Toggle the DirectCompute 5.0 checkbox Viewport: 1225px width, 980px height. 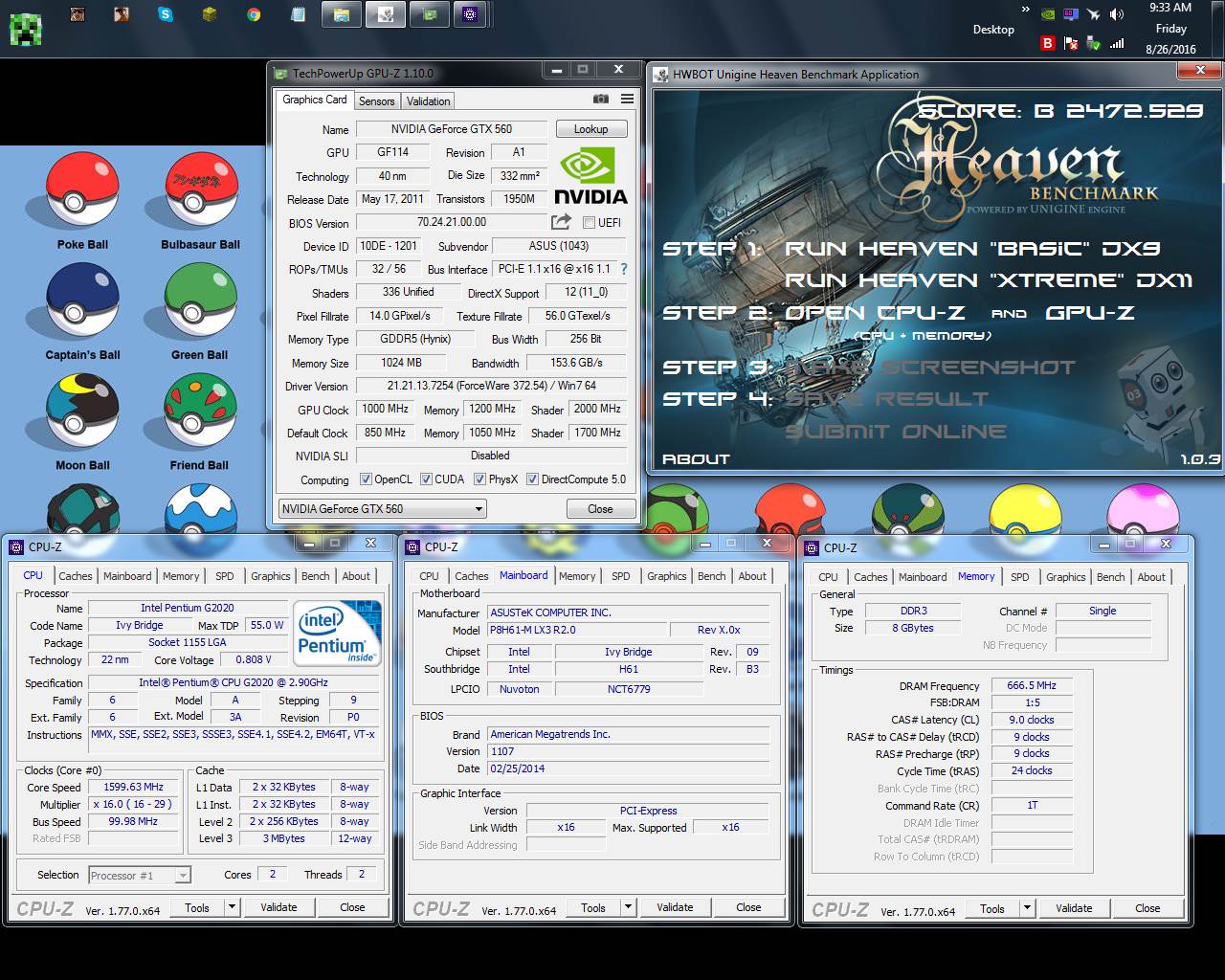[532, 479]
